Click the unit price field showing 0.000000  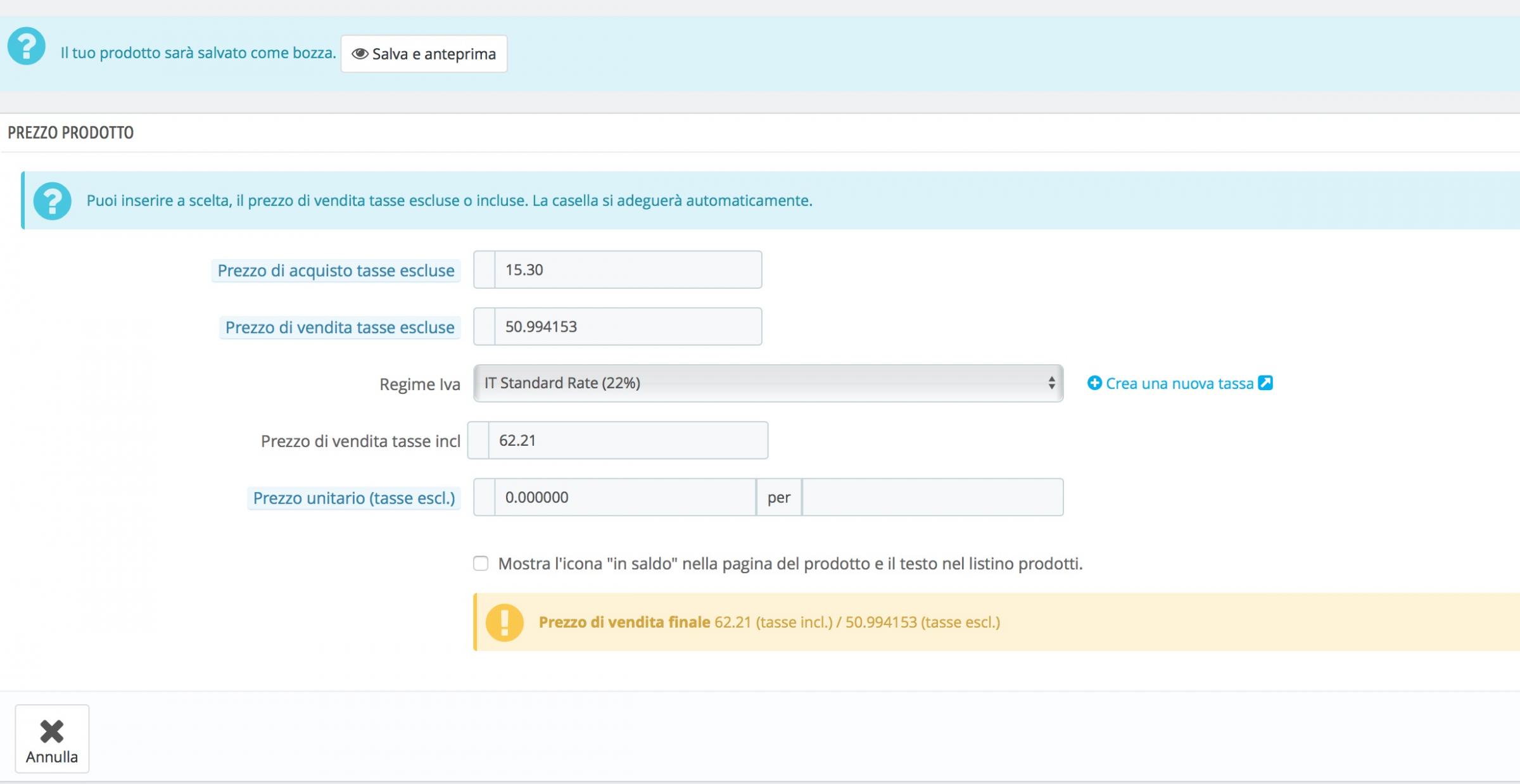coord(624,498)
